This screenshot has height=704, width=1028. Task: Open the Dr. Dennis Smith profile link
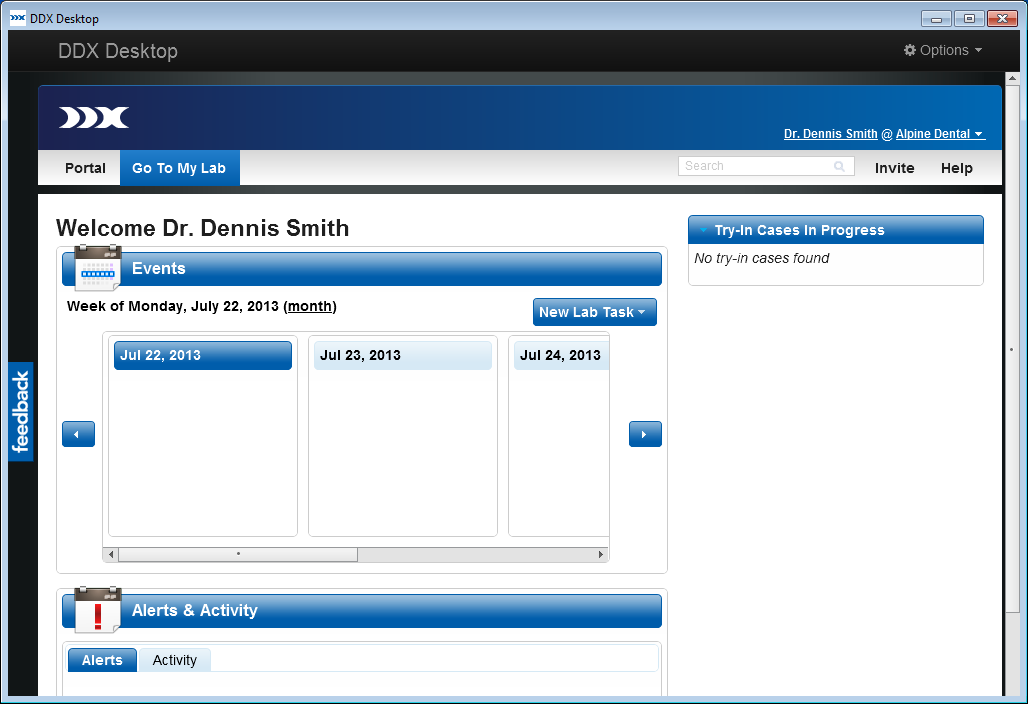(x=830, y=134)
